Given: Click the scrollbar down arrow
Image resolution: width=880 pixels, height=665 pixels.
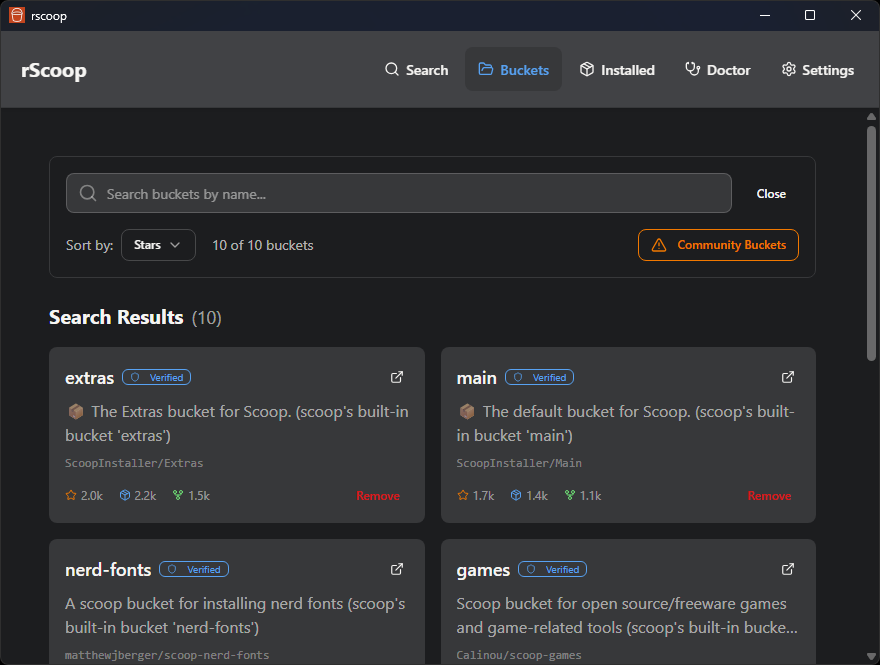Looking at the screenshot, I should [x=871, y=655].
